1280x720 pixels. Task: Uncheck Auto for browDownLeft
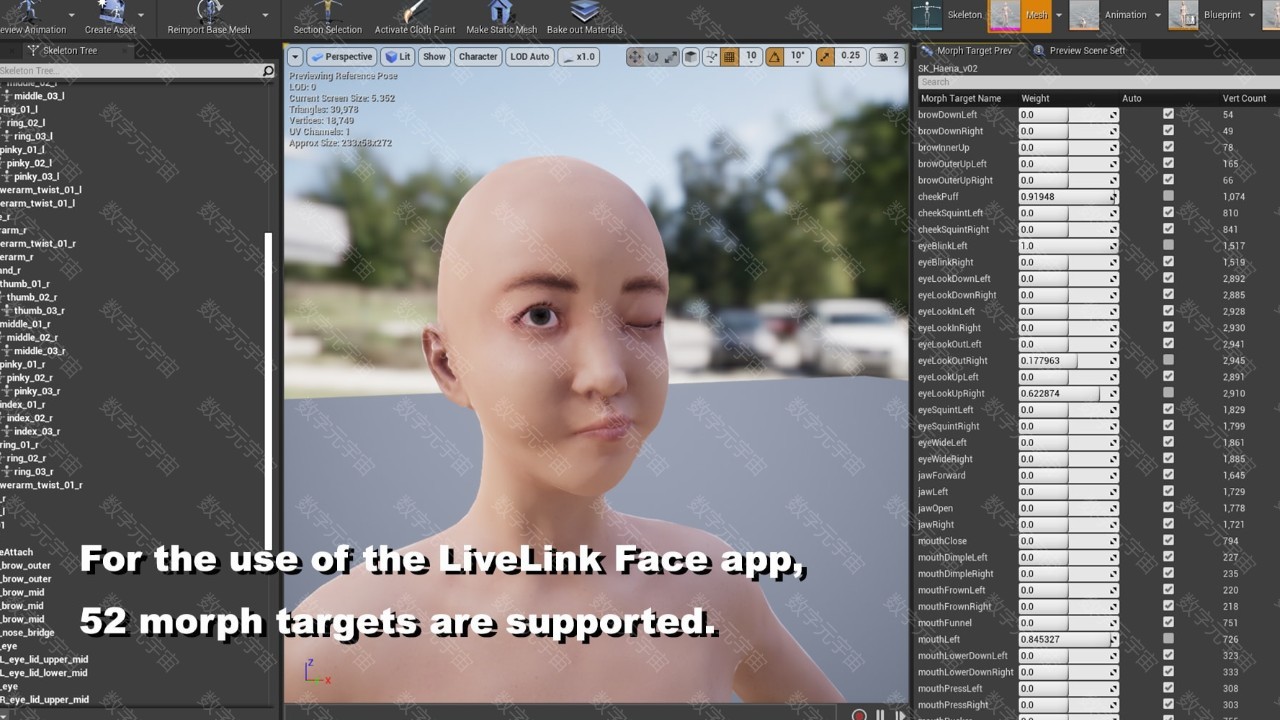pyautogui.click(x=1168, y=115)
